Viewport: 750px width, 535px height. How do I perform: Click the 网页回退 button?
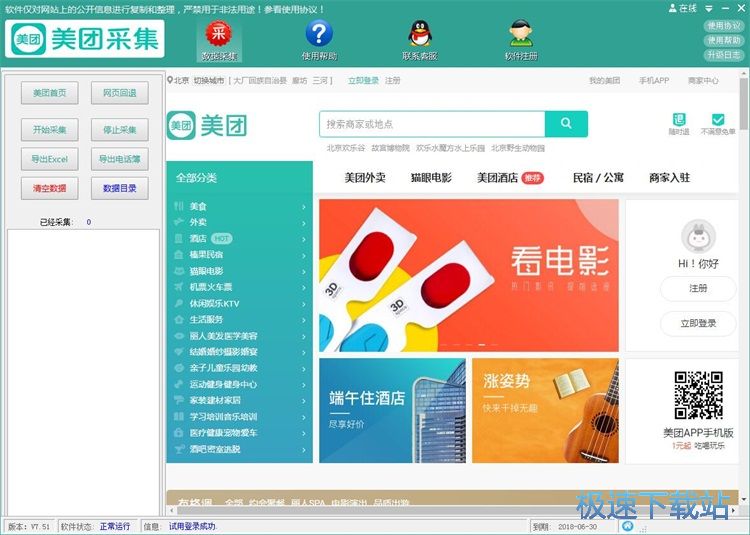120,93
